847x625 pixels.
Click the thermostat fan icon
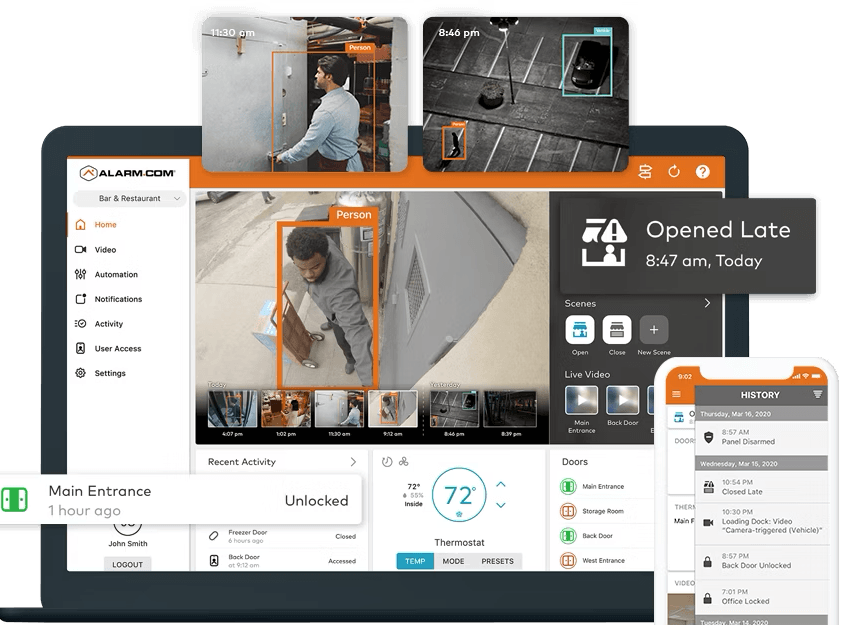[x=404, y=462]
